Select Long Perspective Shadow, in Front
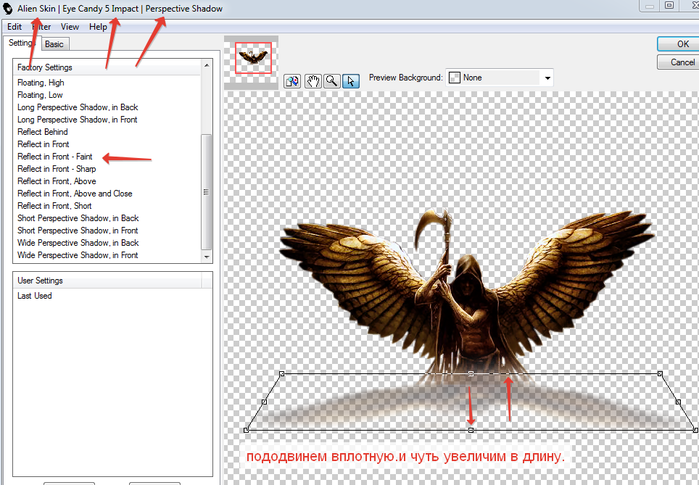 point(77,119)
